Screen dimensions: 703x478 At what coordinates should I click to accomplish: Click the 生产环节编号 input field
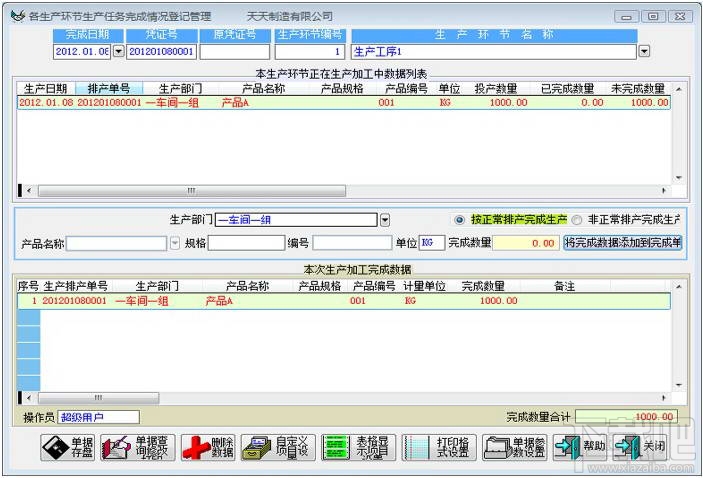(x=309, y=52)
